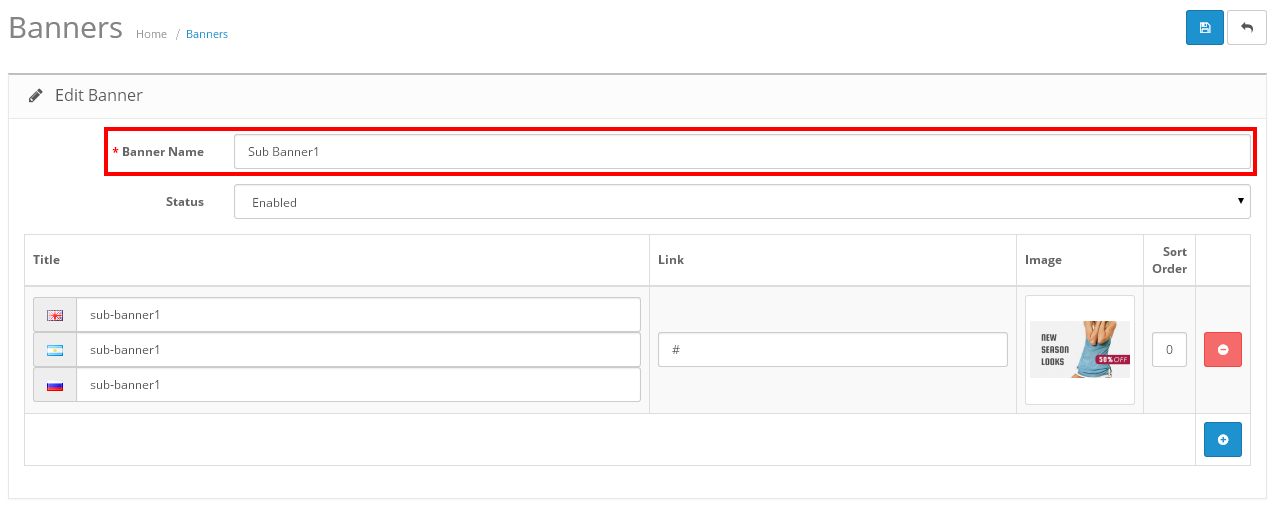Click the pencil icon beside Edit Banner
This screenshot has width=1279, height=507.
coord(36,96)
